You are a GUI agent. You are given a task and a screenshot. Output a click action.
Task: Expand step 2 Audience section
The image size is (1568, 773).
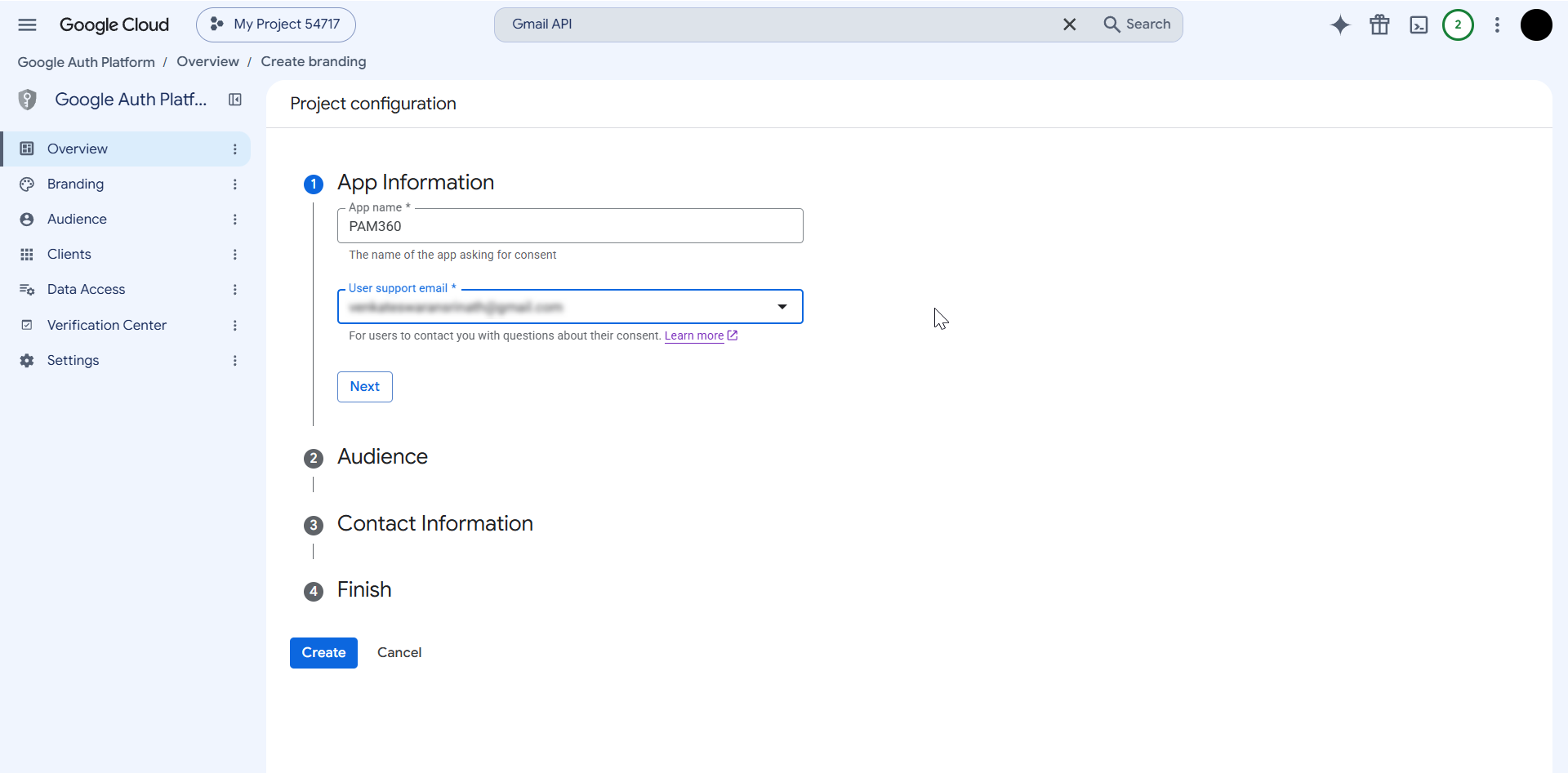click(382, 457)
